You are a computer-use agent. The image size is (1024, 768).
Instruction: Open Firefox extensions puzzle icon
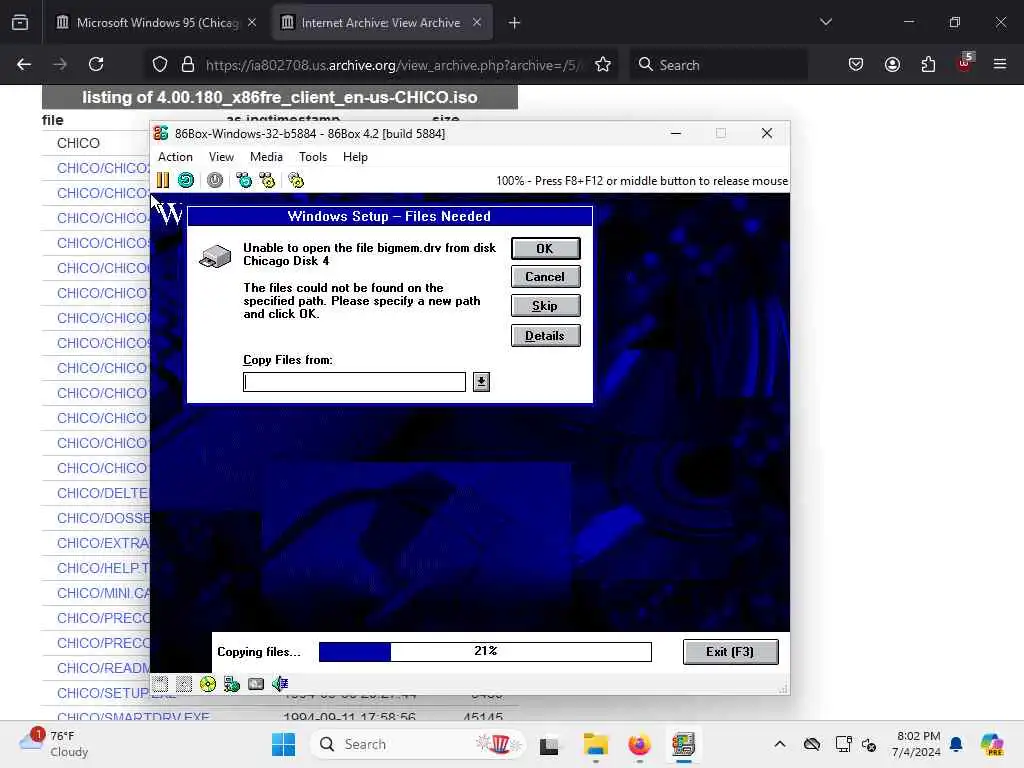(928, 64)
